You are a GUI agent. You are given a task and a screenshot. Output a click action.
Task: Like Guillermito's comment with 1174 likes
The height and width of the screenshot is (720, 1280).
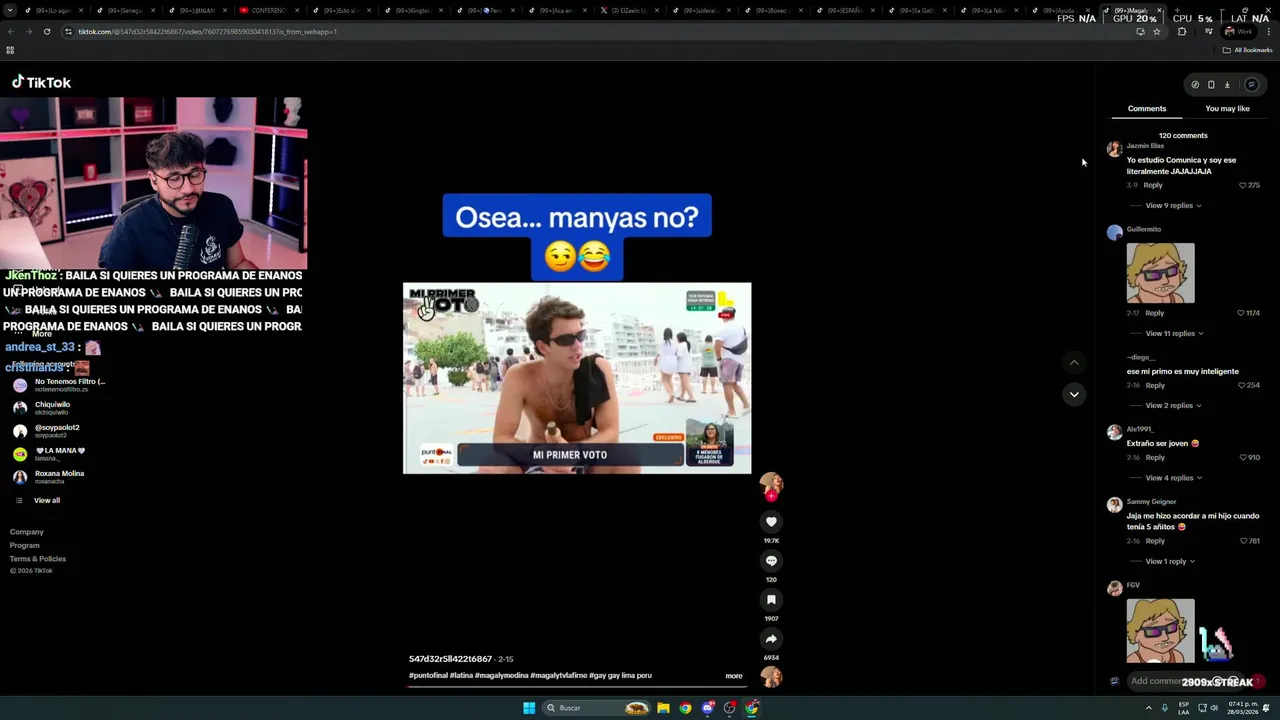[x=1241, y=313]
